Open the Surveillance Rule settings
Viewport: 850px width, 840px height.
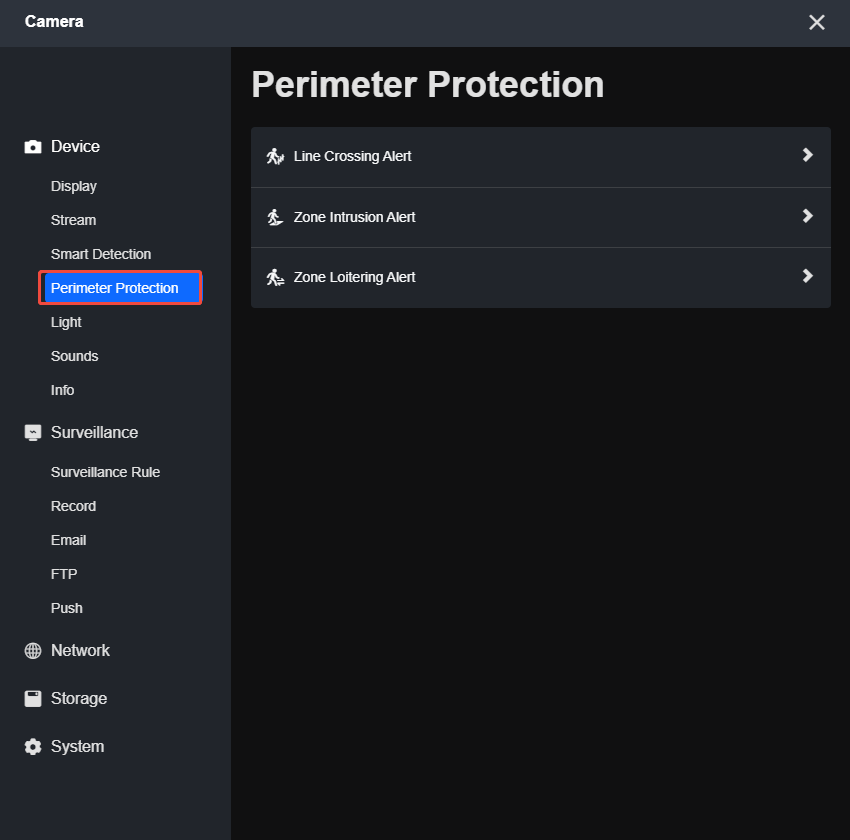click(105, 472)
